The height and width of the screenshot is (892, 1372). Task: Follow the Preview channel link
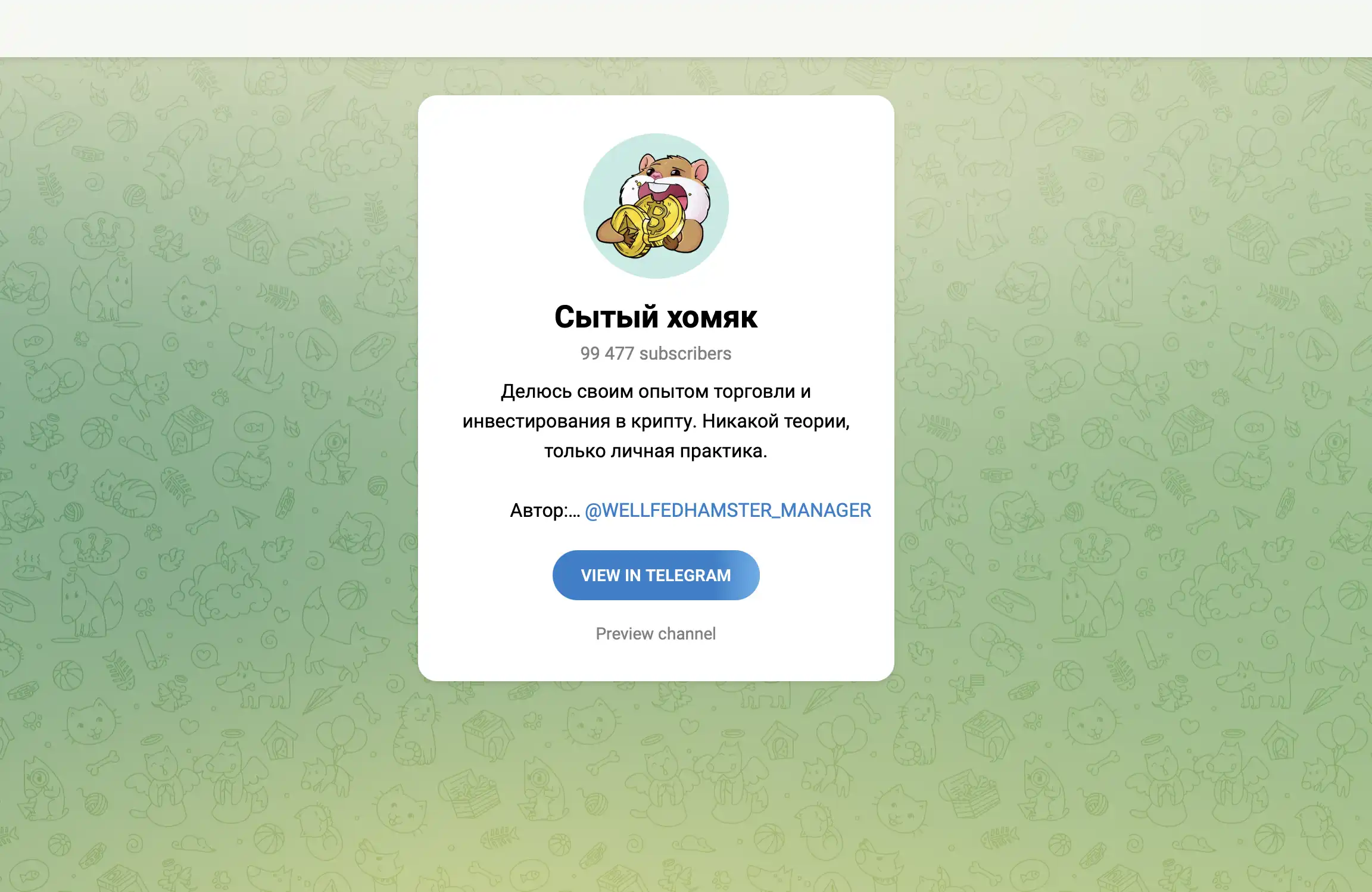656,634
